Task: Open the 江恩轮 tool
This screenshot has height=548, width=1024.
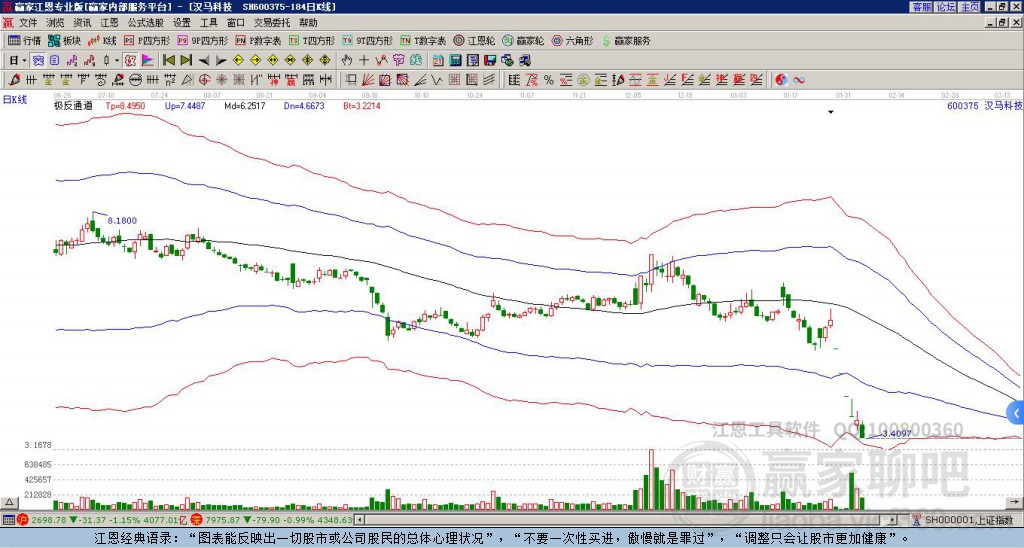Action: click(x=474, y=40)
